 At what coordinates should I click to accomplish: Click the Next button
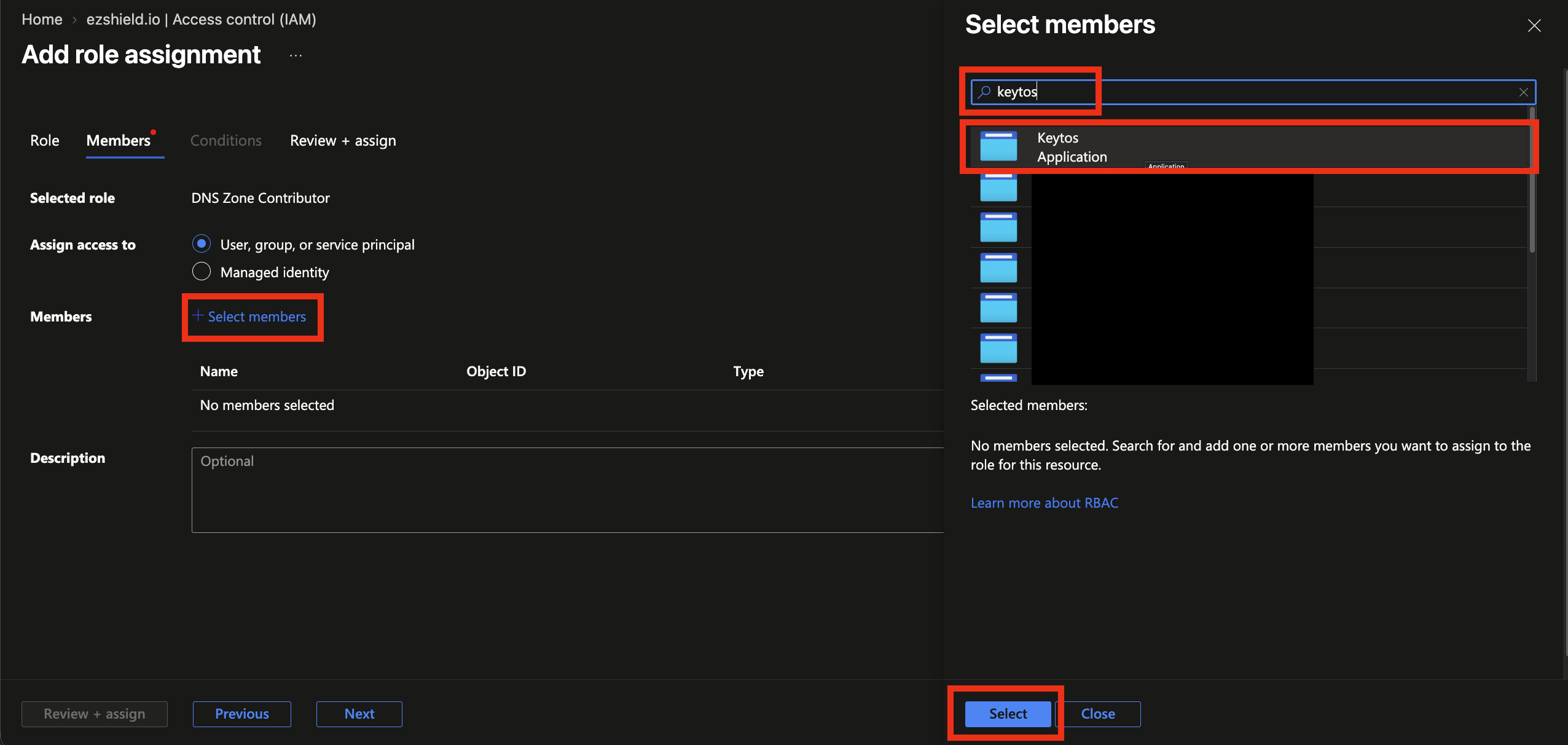coord(359,714)
